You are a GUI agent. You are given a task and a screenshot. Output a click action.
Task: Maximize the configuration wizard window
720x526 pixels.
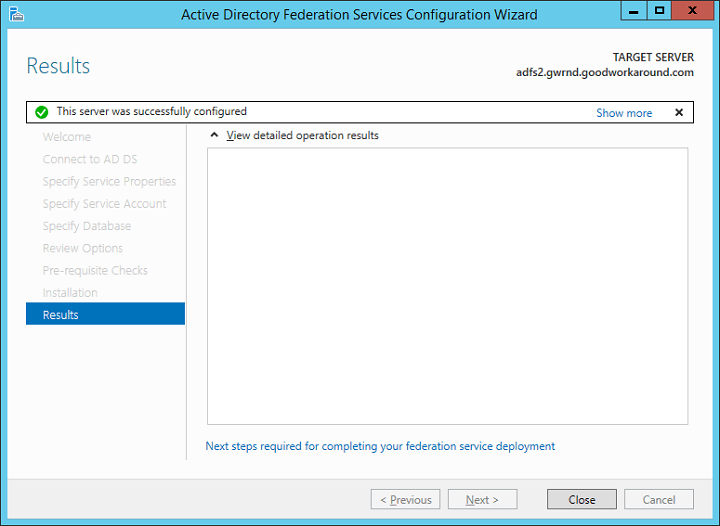pyautogui.click(x=659, y=11)
